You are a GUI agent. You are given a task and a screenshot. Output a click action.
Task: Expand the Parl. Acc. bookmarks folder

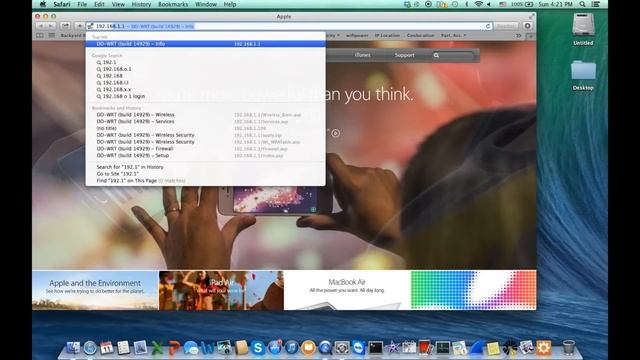click(x=453, y=36)
